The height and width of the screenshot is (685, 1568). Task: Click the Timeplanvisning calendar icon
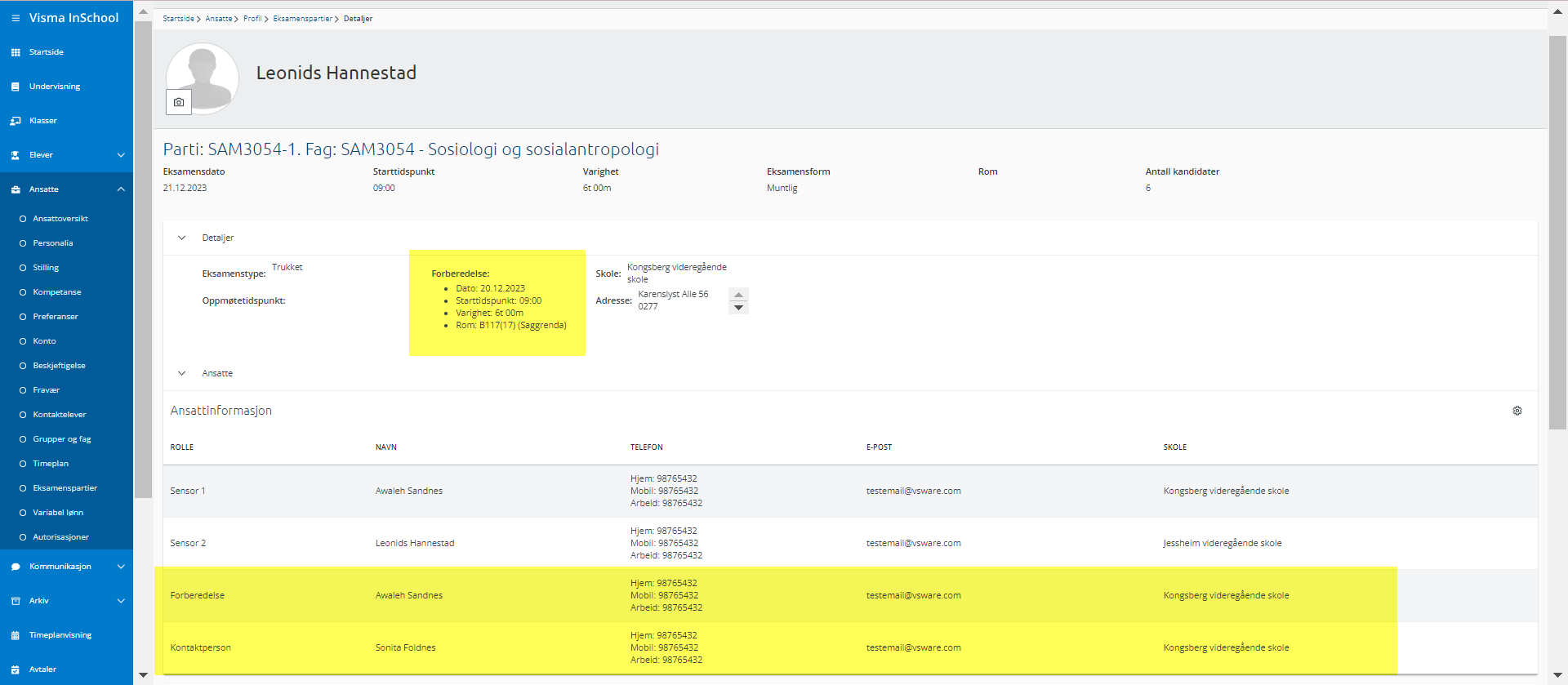pyautogui.click(x=15, y=635)
